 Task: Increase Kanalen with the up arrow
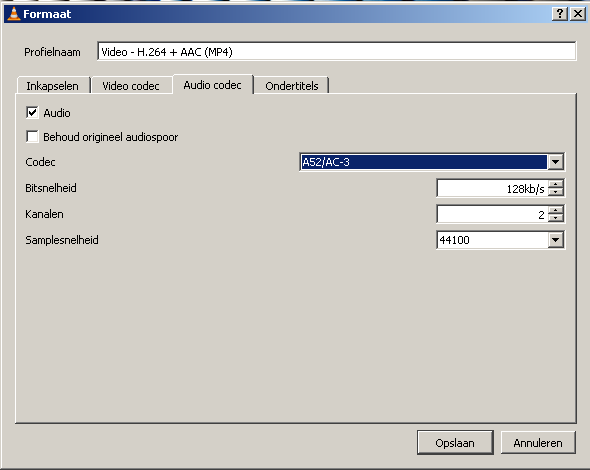[556, 210]
